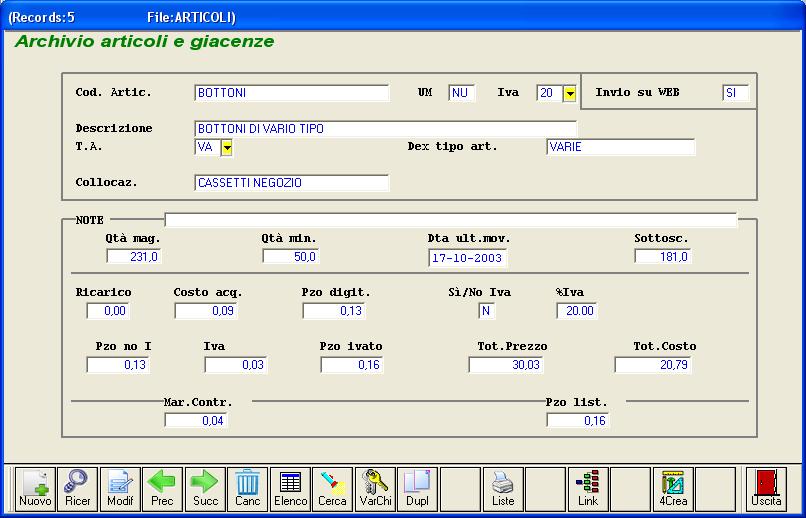Click the UM field showing NU
The image size is (806, 518).
click(x=462, y=93)
